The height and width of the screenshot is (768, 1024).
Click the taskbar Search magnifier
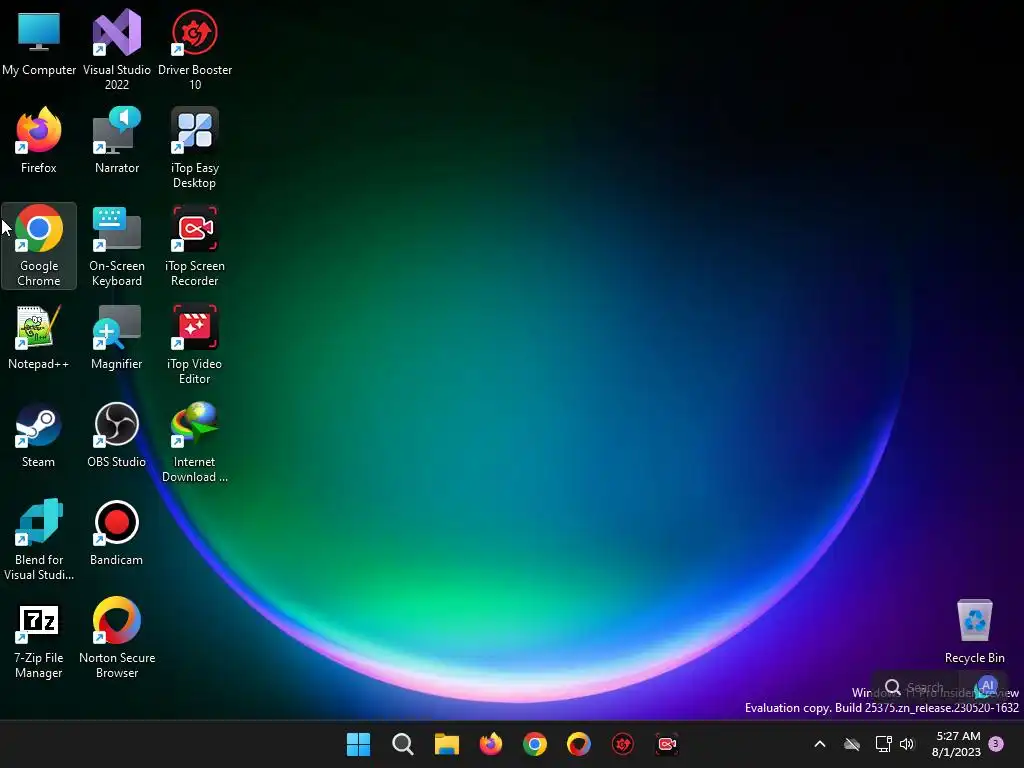click(403, 744)
